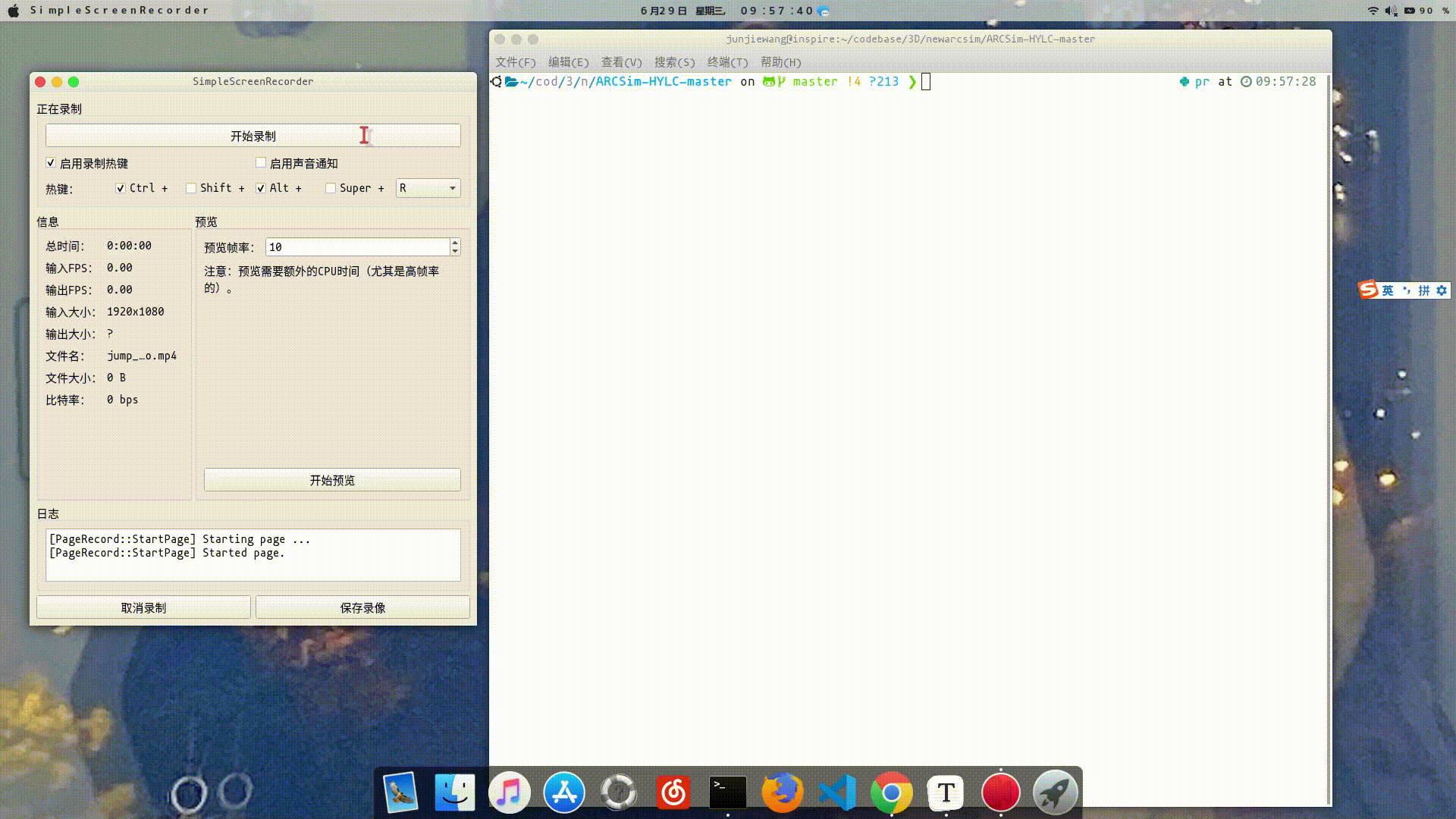
Task: Open 终端(T) menu item
Action: (x=727, y=62)
